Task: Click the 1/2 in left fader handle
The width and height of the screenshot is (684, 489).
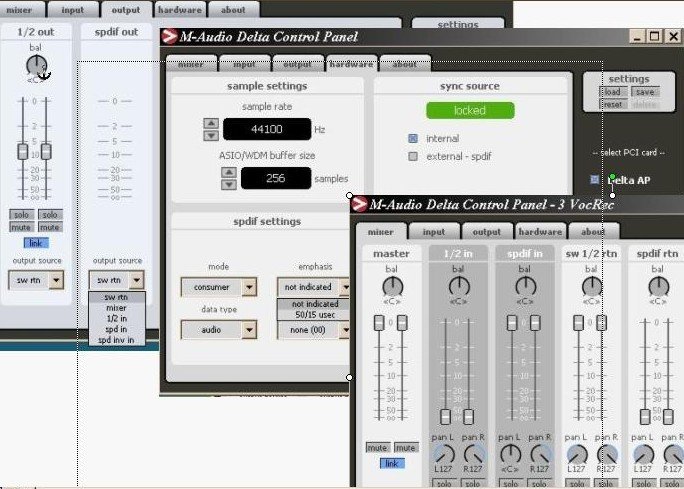Action: click(445, 417)
